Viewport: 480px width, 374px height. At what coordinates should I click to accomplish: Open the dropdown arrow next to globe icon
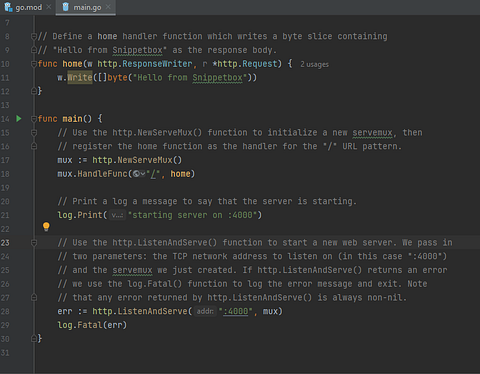click(143, 174)
